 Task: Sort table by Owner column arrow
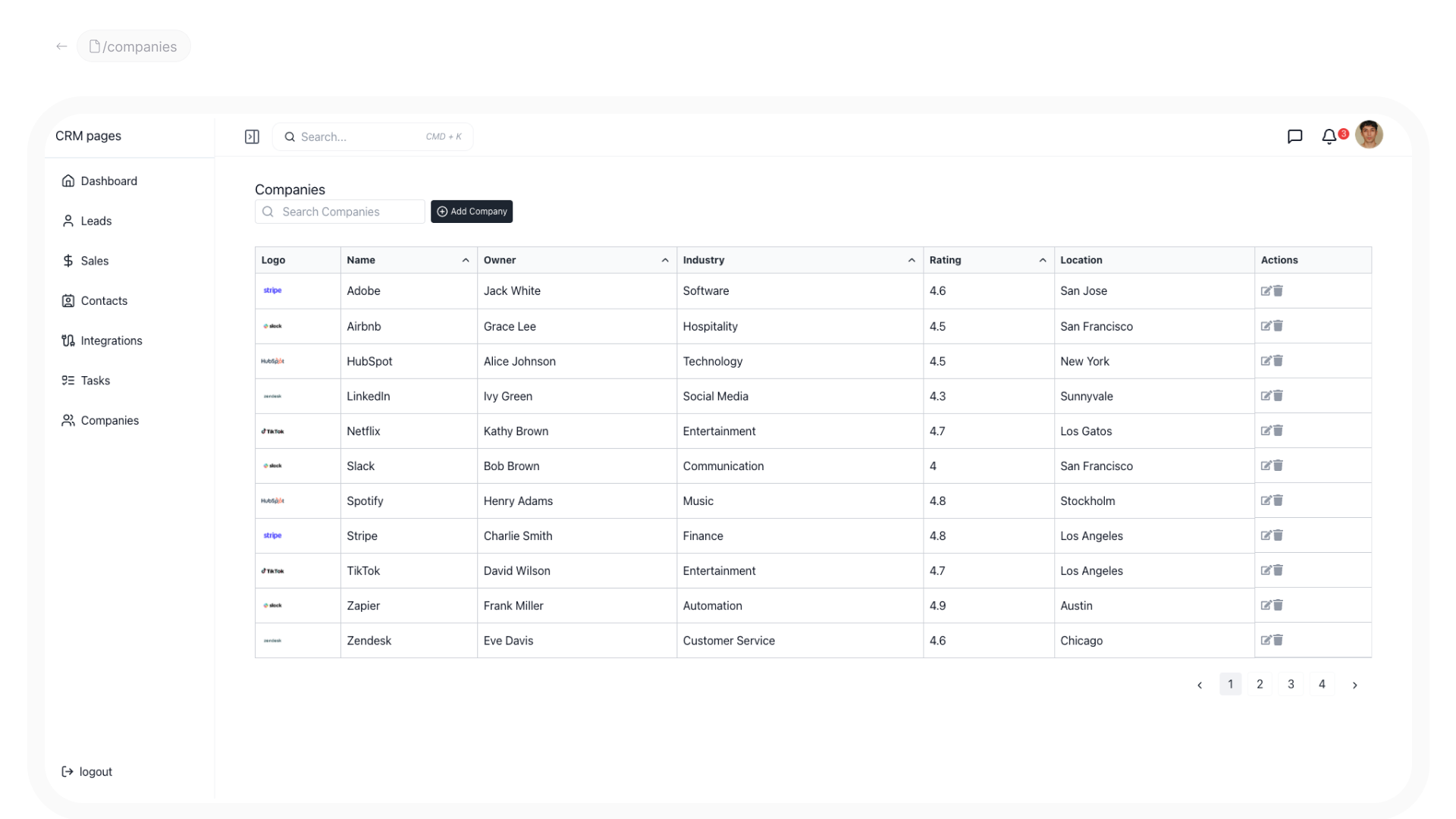pyautogui.click(x=665, y=260)
